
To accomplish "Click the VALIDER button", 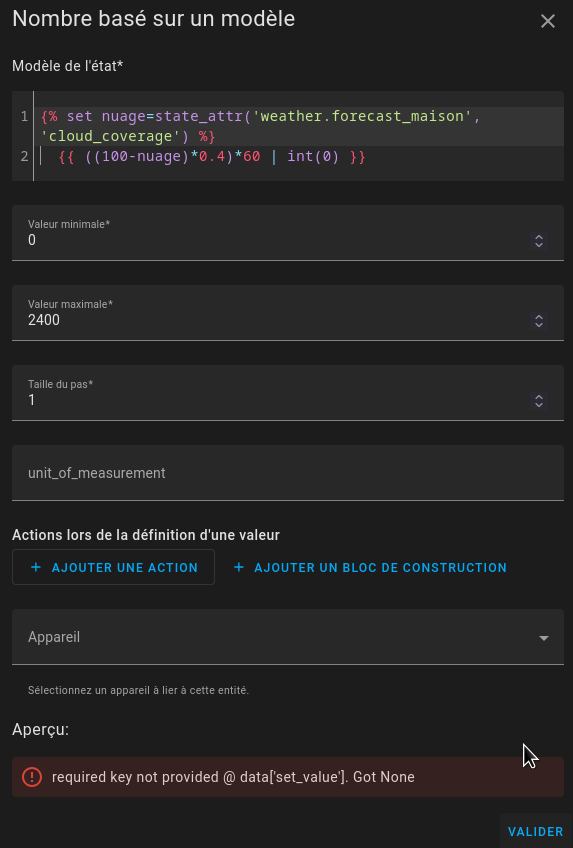I will [x=535, y=831].
